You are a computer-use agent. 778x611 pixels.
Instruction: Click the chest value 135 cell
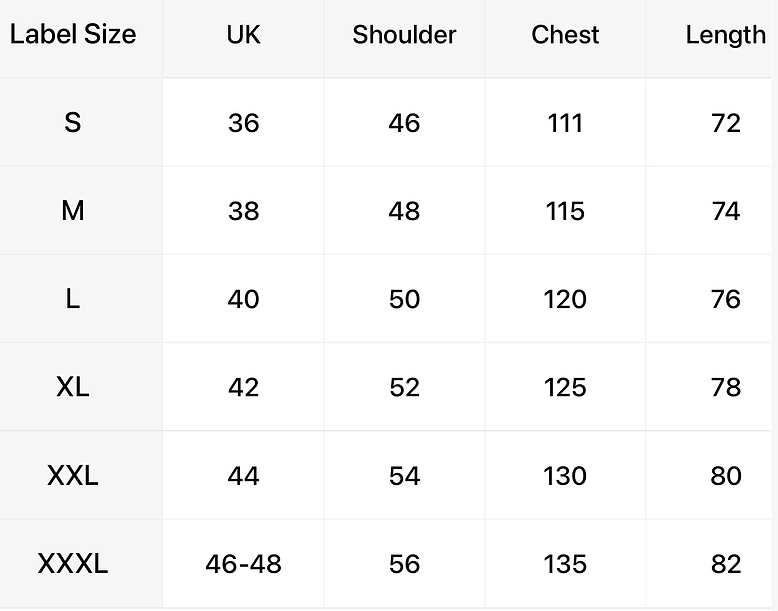point(565,563)
